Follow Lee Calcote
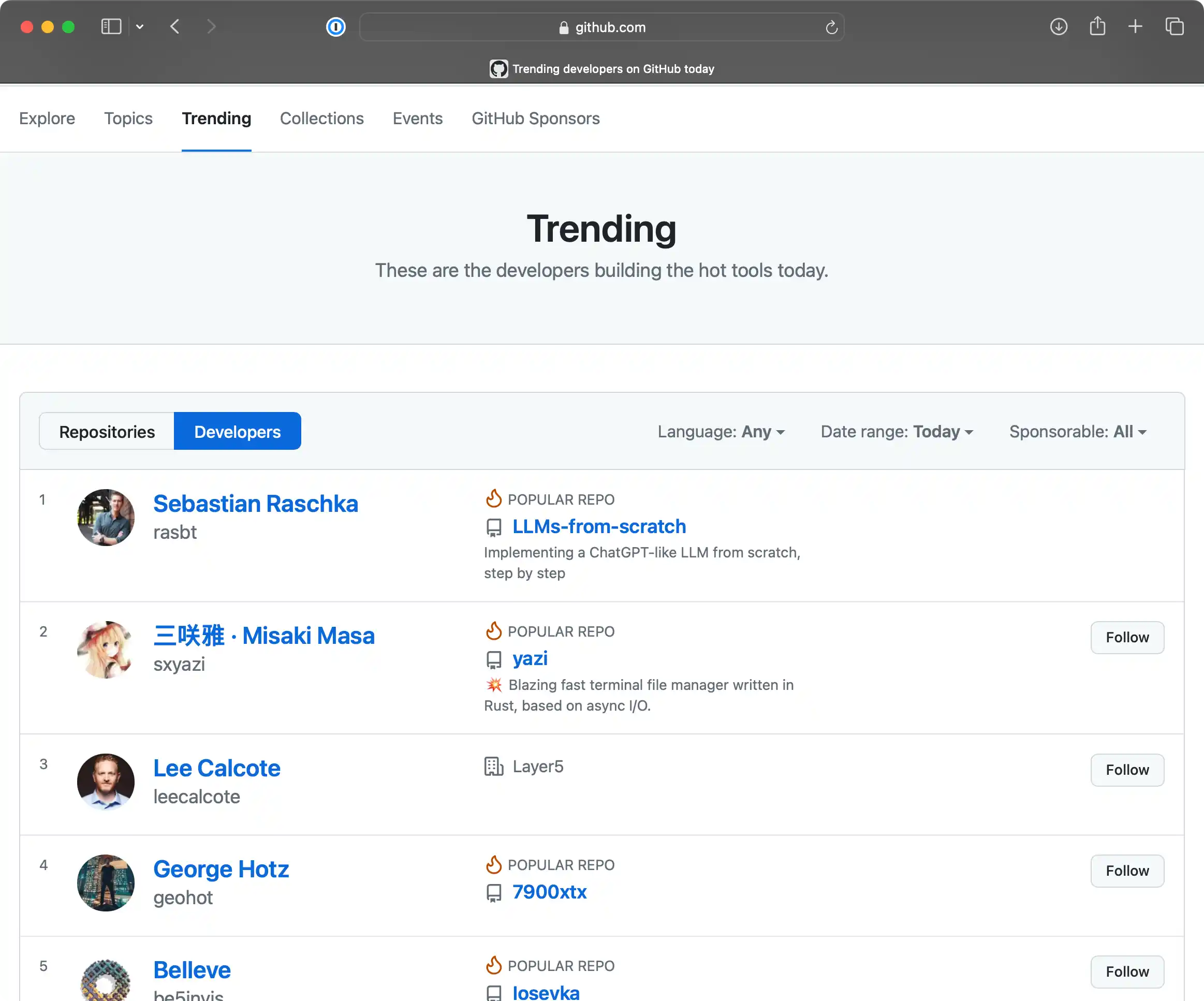Image resolution: width=1204 pixels, height=1001 pixels. pyautogui.click(x=1127, y=769)
